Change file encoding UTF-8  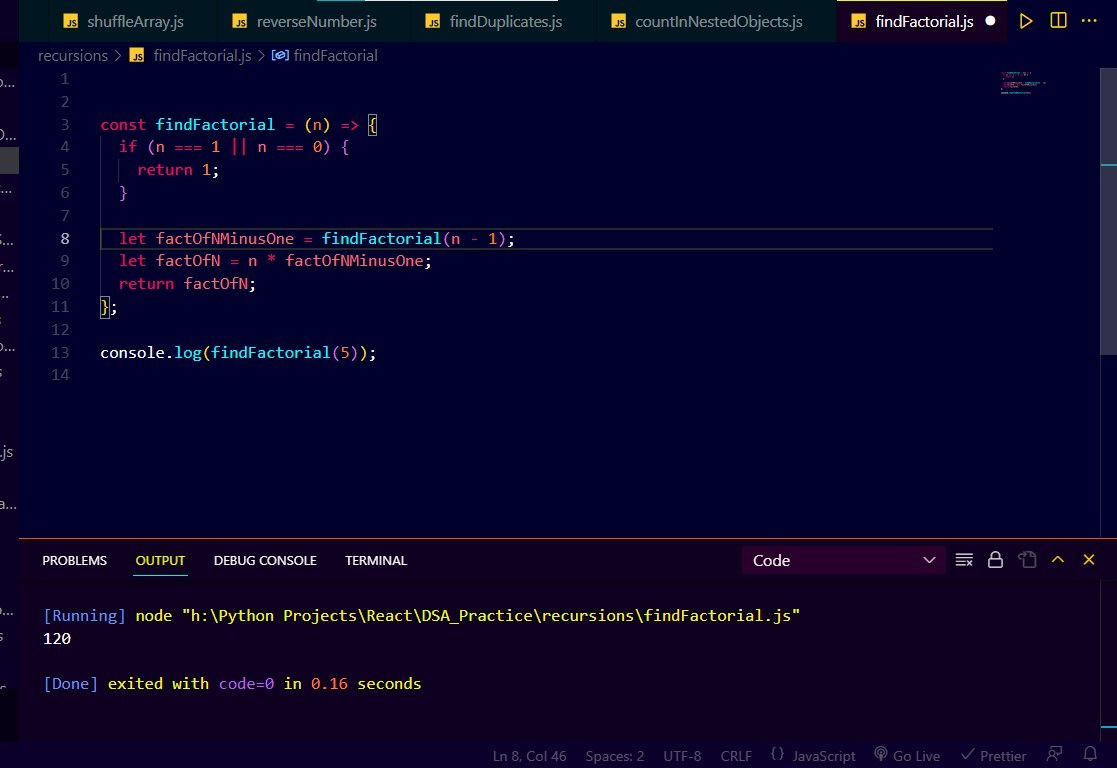coord(682,756)
